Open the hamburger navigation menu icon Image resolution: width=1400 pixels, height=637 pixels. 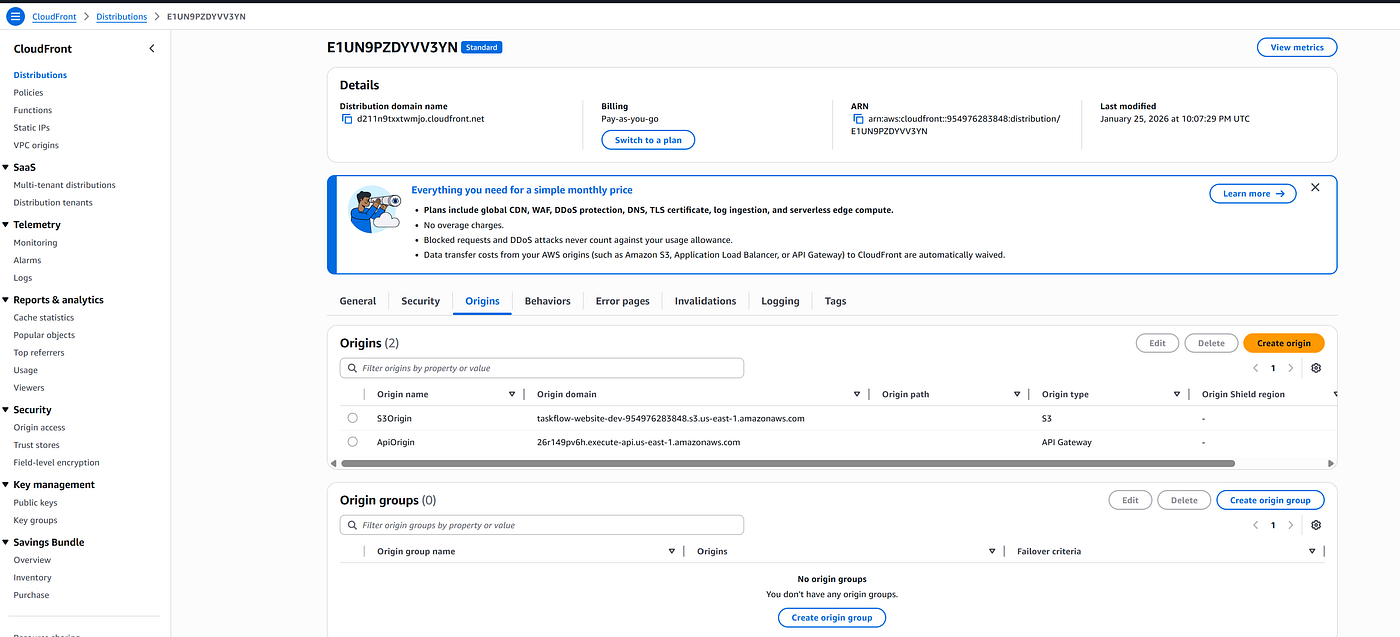click(x=15, y=16)
